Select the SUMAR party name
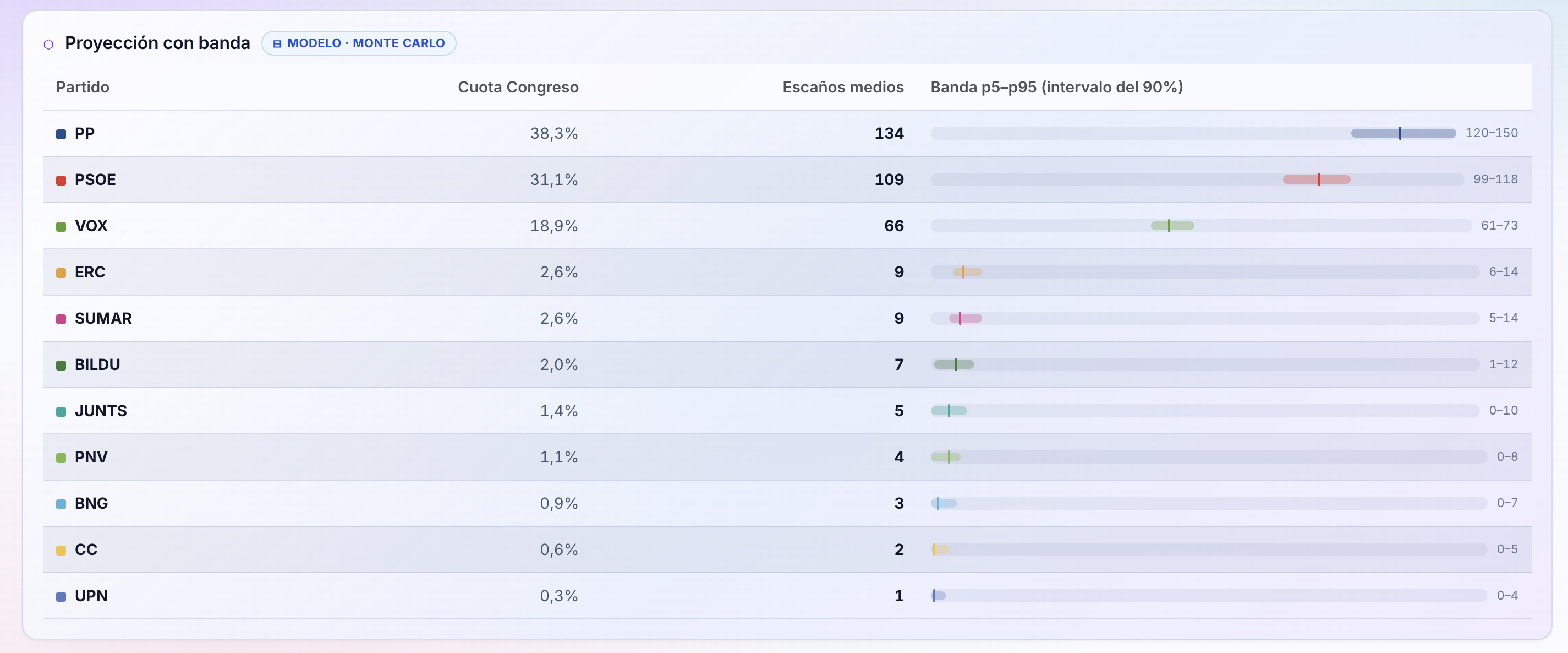Viewport: 1568px width, 653px height. click(103, 319)
